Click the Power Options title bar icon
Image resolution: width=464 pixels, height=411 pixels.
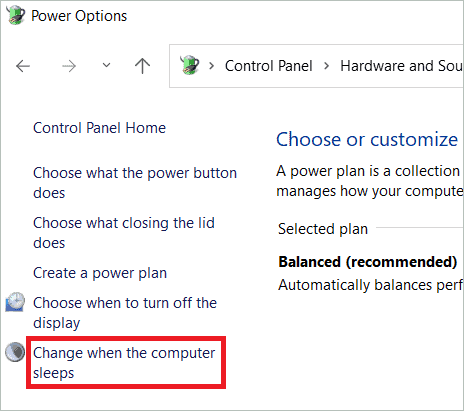15,15
